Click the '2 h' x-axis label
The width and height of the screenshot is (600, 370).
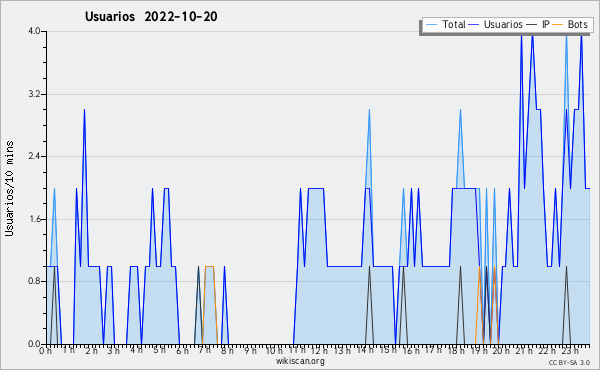pos(91,351)
